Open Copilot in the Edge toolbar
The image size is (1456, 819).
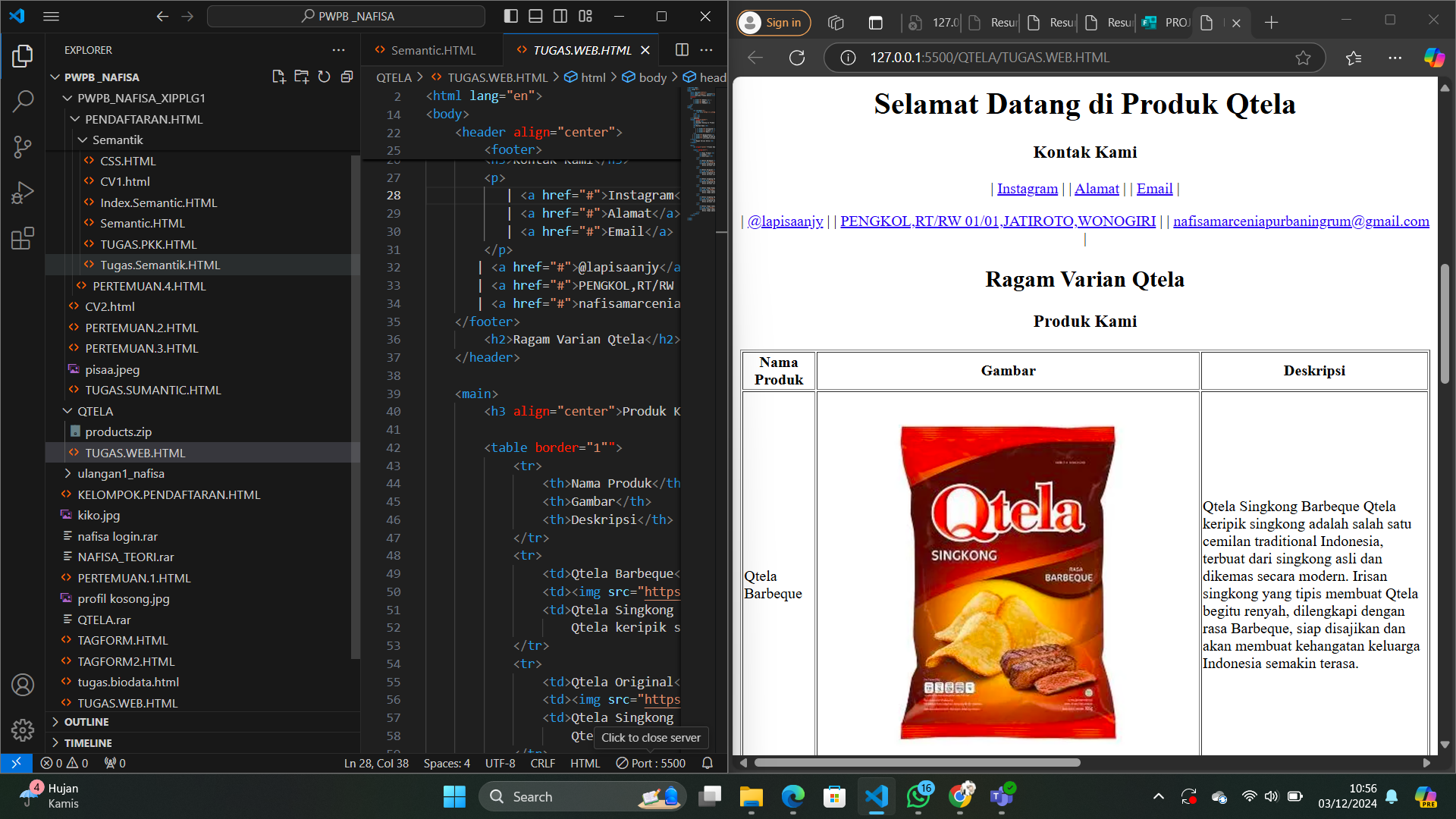pyautogui.click(x=1432, y=57)
